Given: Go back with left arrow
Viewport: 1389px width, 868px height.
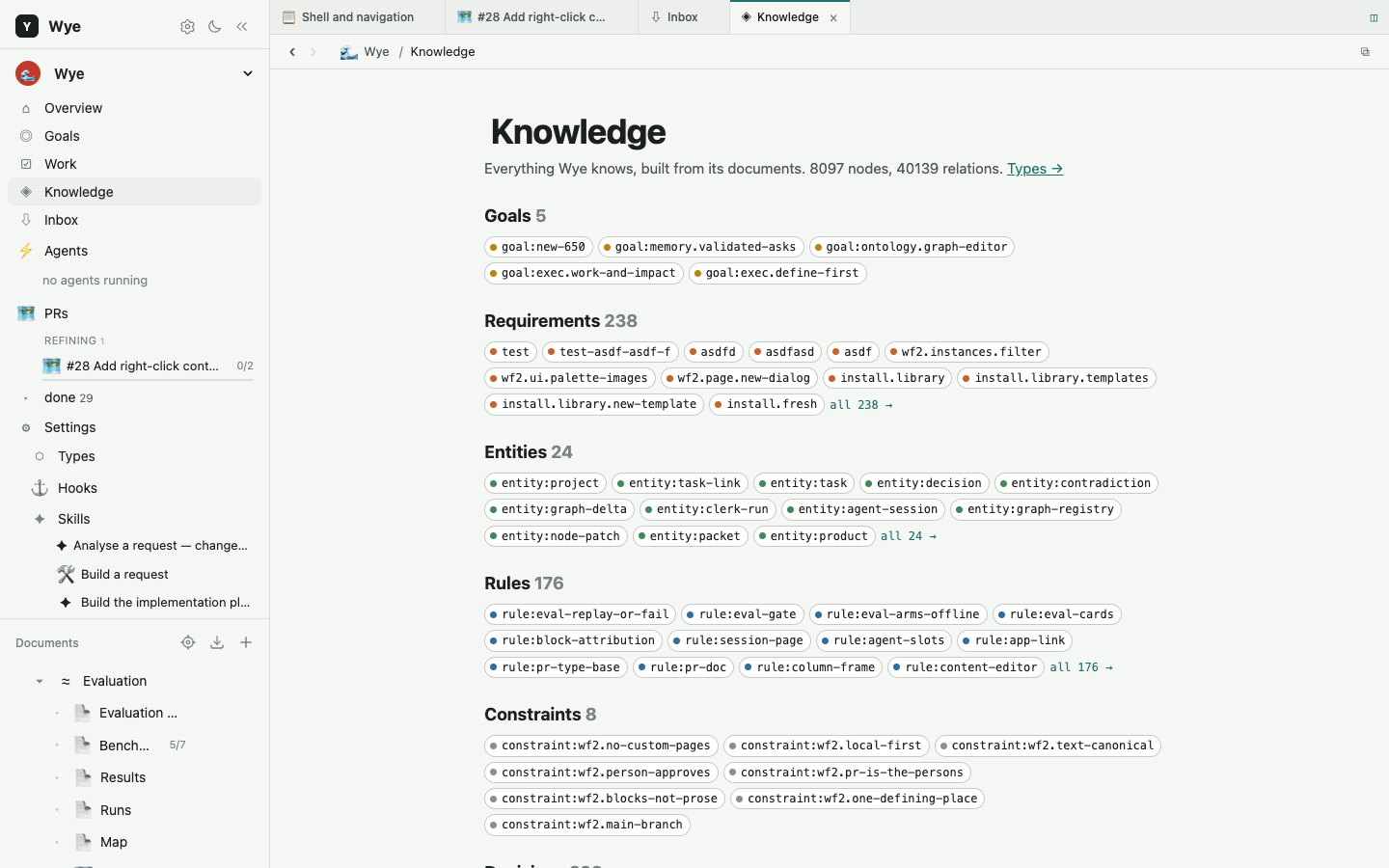Looking at the screenshot, I should 292,52.
